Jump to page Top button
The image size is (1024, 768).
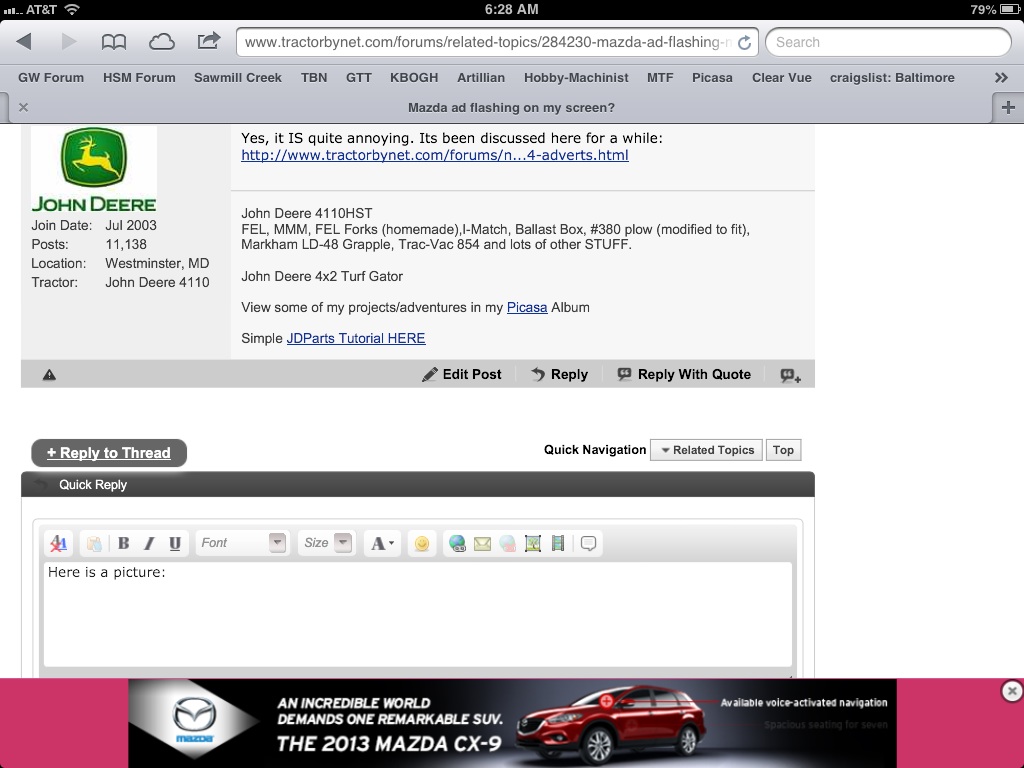(x=783, y=450)
